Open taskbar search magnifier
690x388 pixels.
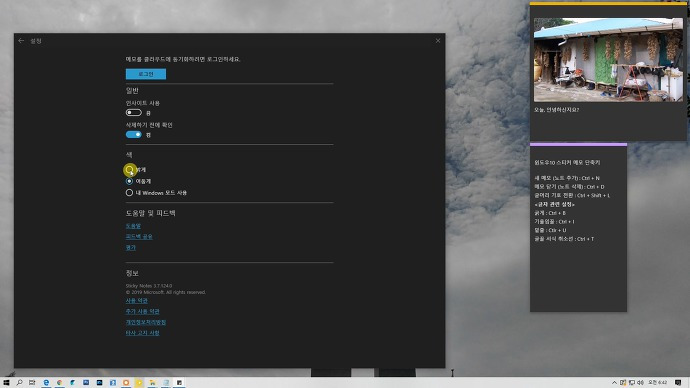tap(19, 383)
